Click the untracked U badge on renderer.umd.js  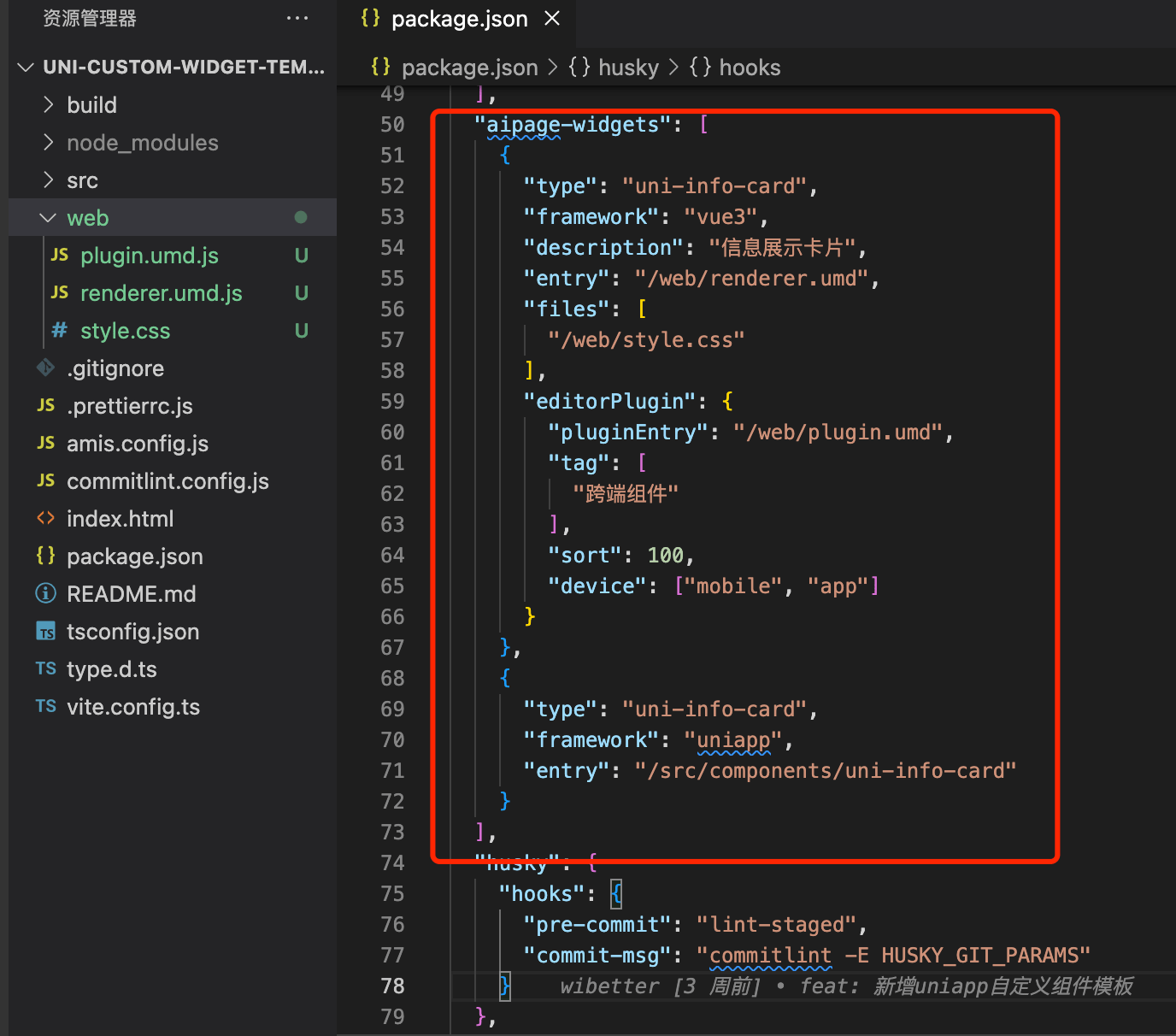[x=301, y=293]
